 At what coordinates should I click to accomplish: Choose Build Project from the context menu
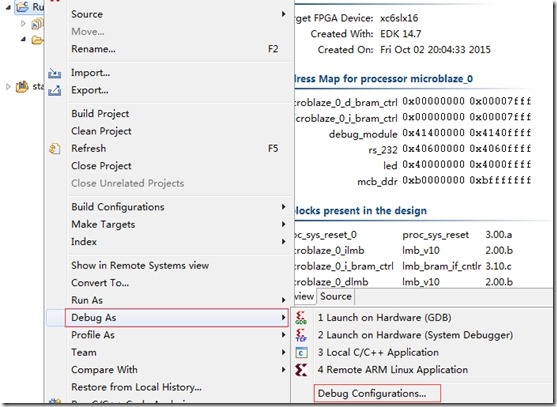[x=100, y=114]
